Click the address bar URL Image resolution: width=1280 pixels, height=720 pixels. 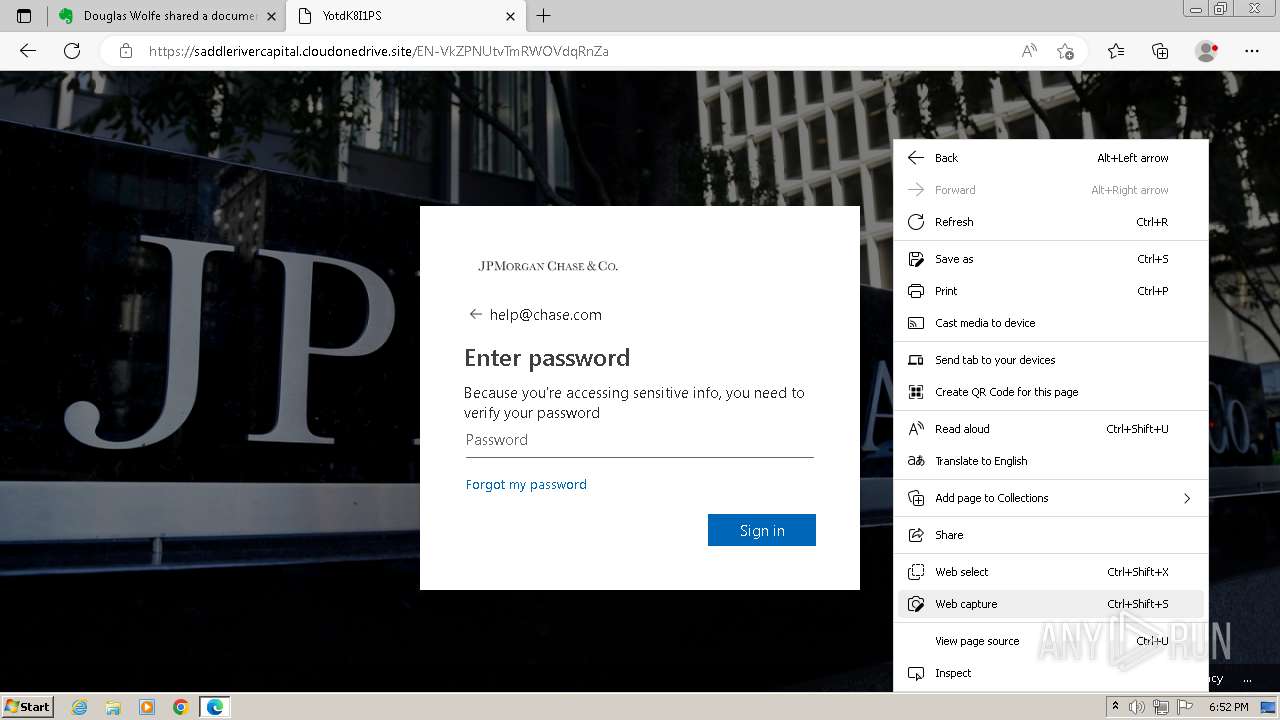point(379,51)
